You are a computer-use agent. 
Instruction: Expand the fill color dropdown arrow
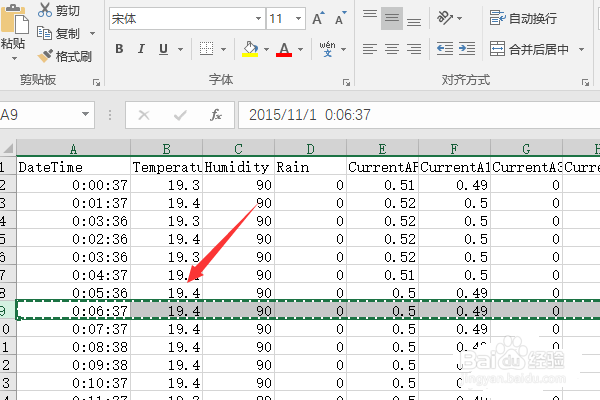pos(266,49)
